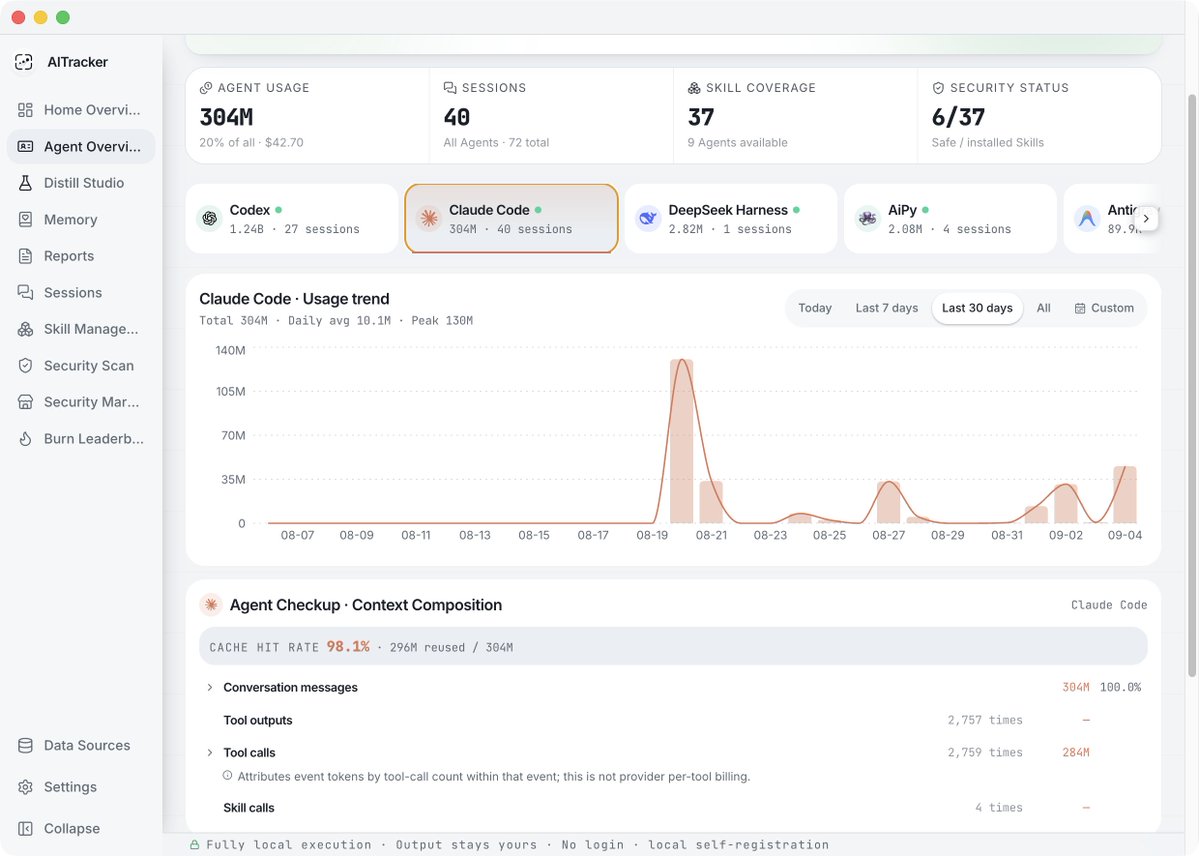The width and height of the screenshot is (1199, 856).
Task: Click the Agent Usage 304M value
Action: pyautogui.click(x=226, y=117)
